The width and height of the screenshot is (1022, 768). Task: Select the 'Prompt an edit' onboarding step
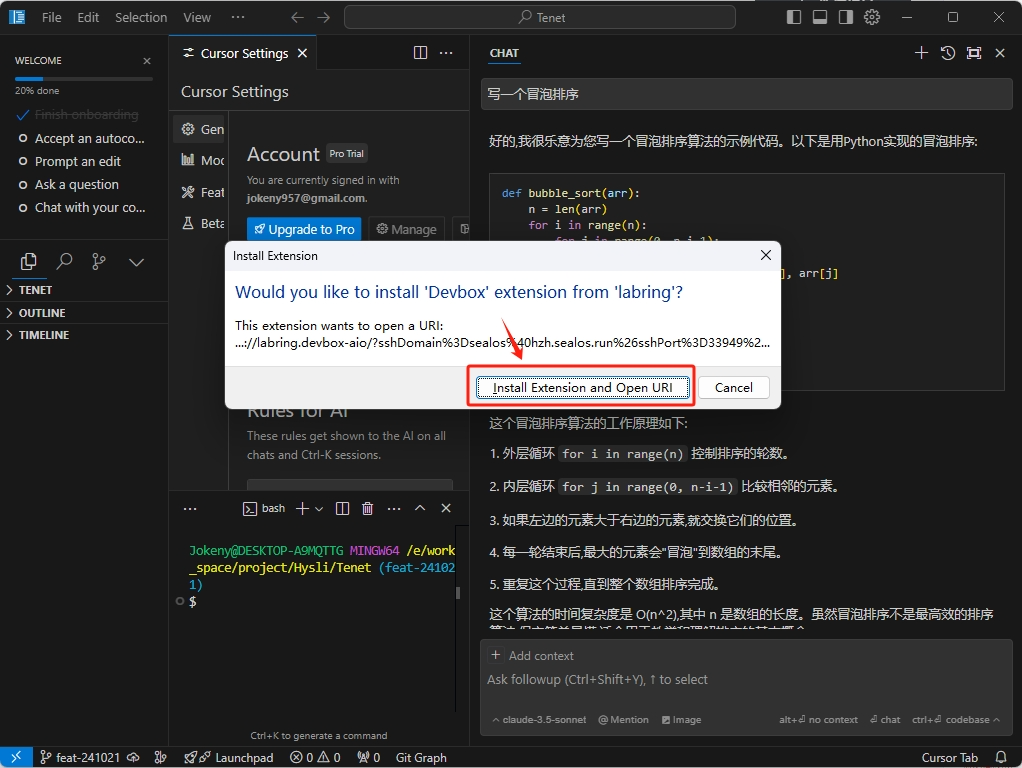pos(77,161)
